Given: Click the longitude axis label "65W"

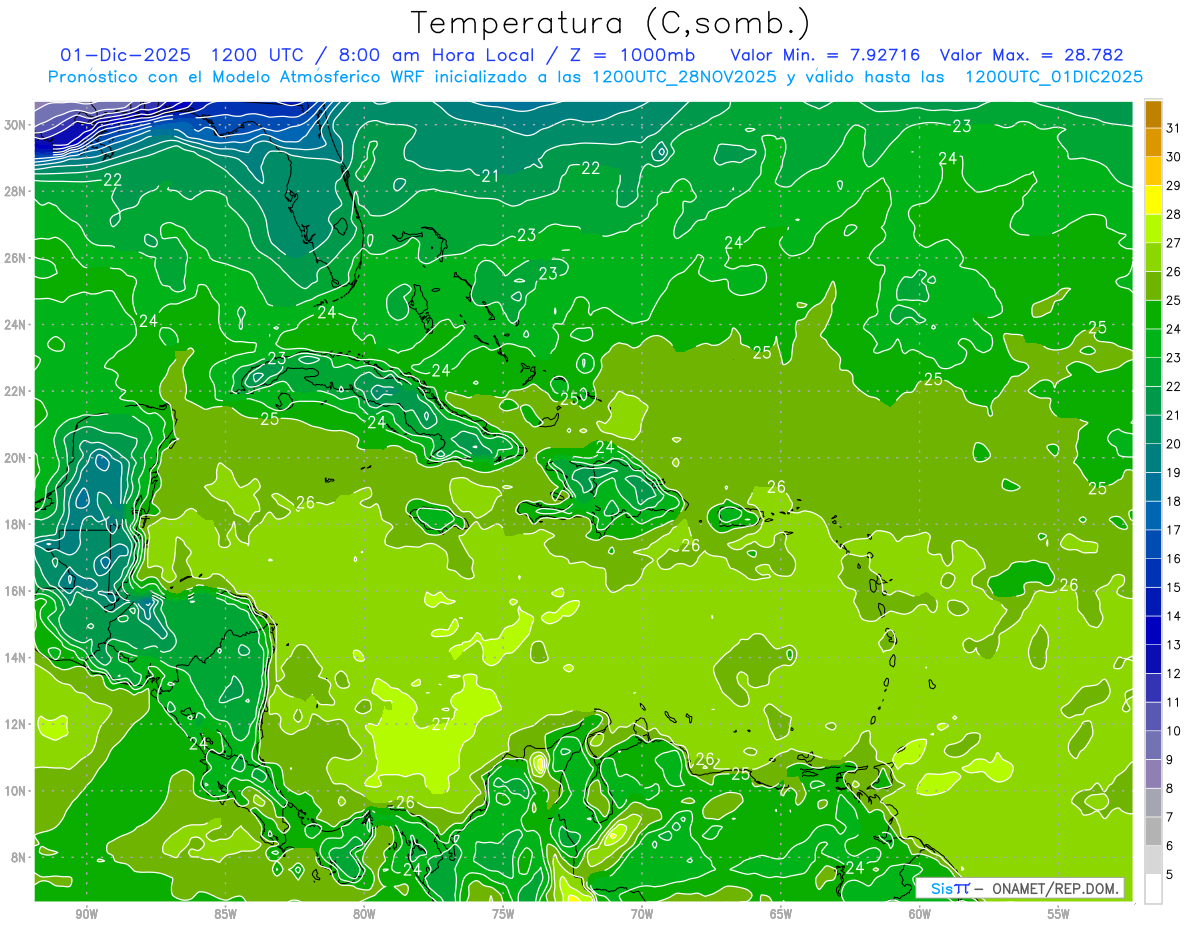Looking at the screenshot, I should pyautogui.click(x=781, y=914).
